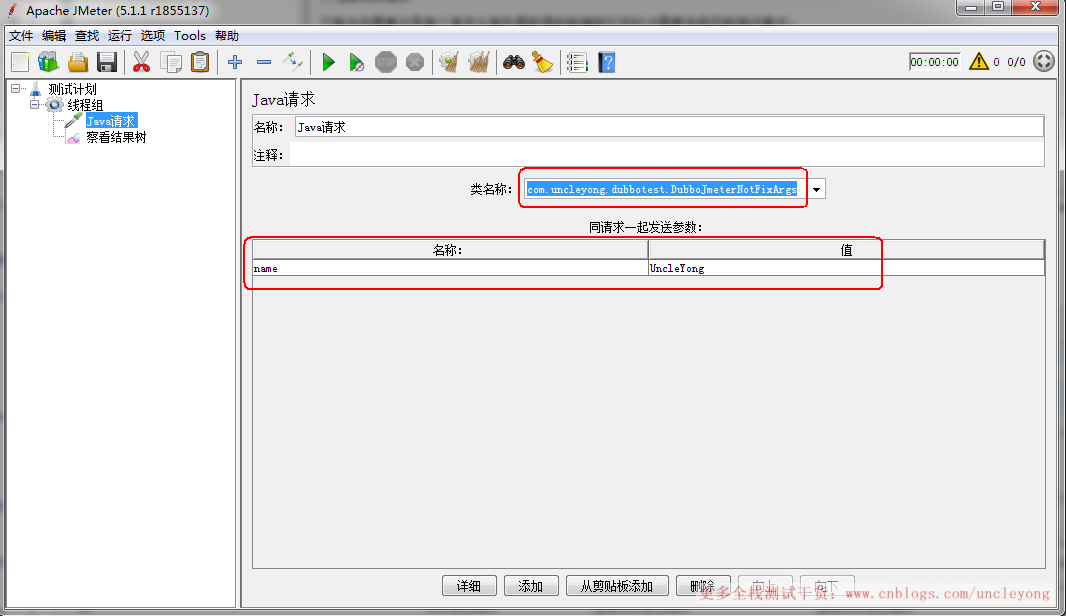Screen dimensions: 1066x616
Task: Select the Java请求 tree node
Action: click(111, 121)
